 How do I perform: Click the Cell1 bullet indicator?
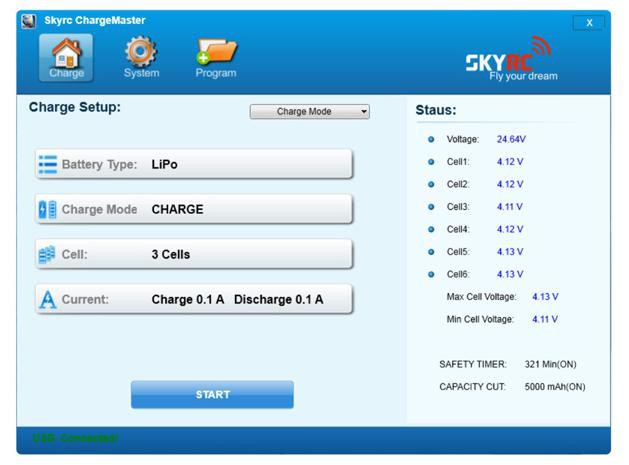click(431, 162)
